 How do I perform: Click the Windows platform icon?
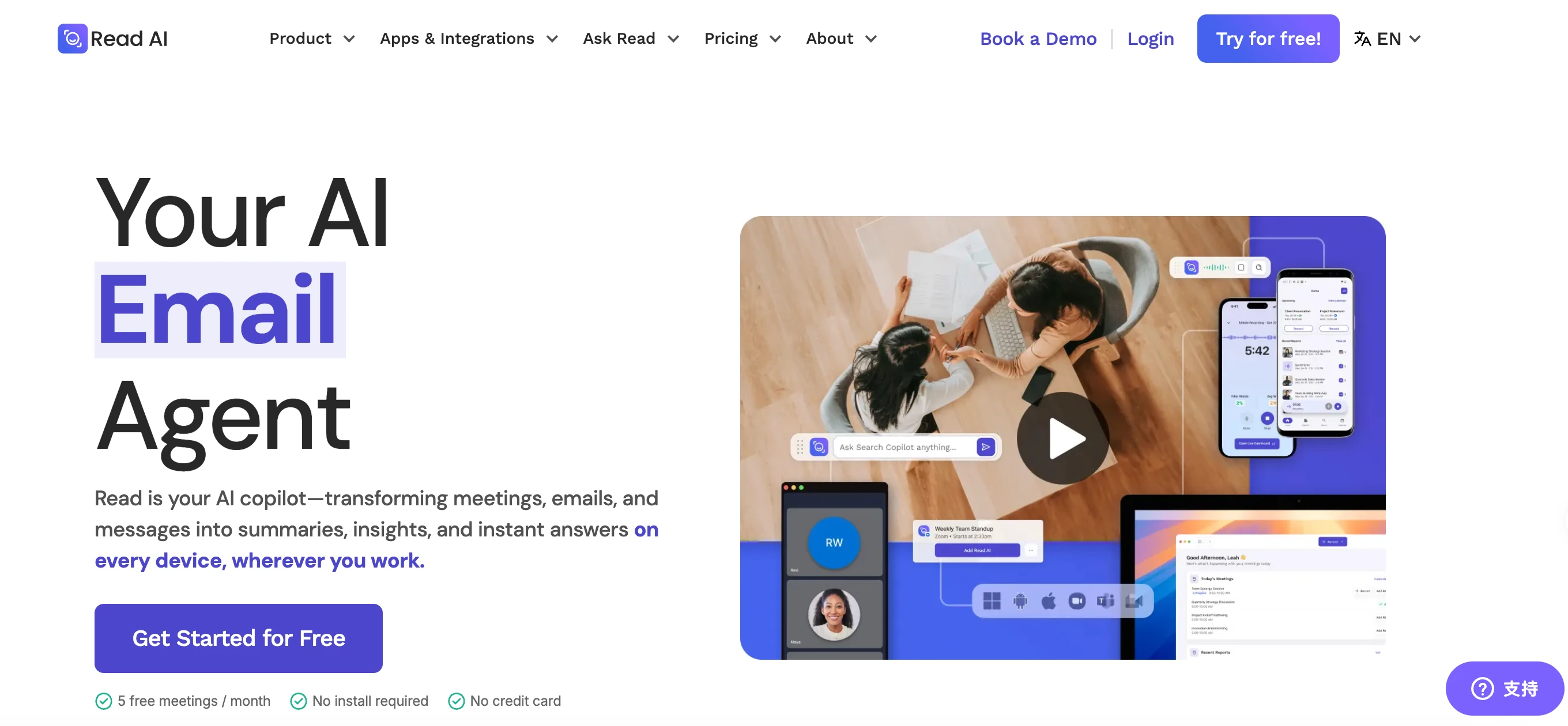click(x=992, y=600)
